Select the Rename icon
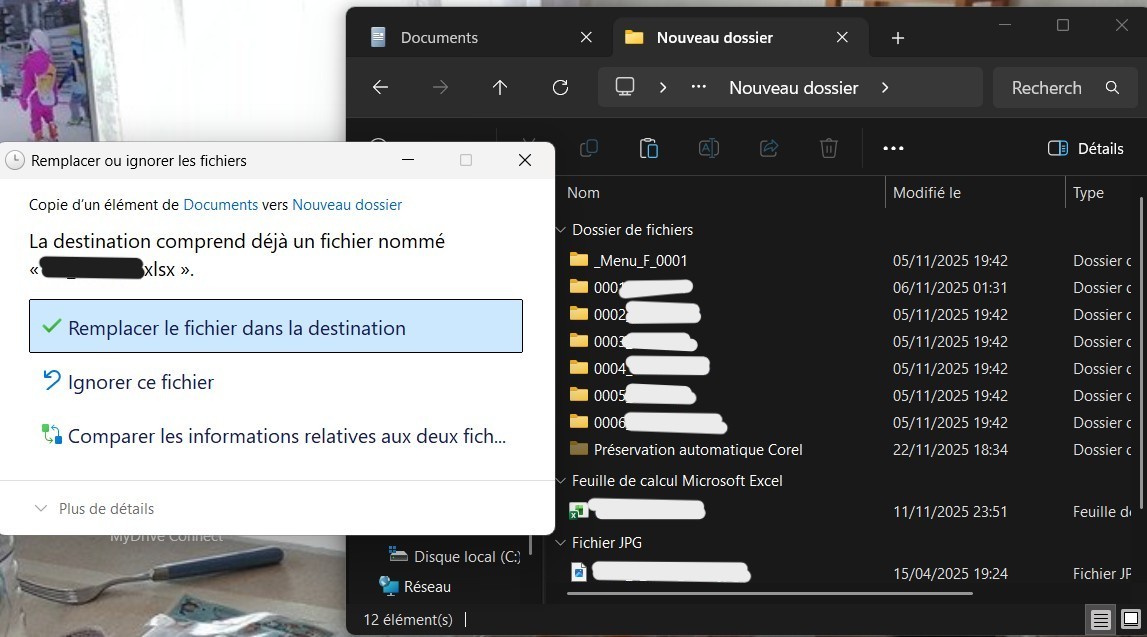Viewport: 1147px width, 637px height. tap(709, 147)
